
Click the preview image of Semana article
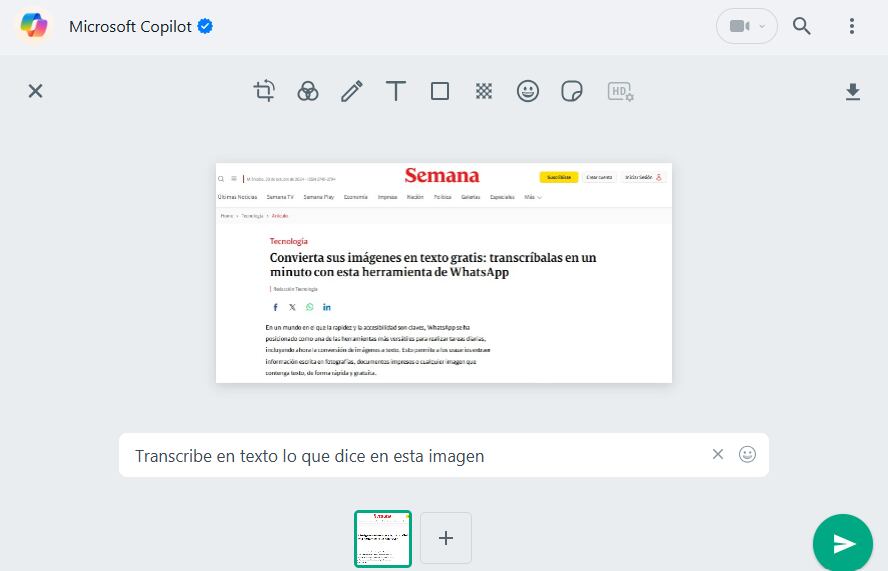click(444, 273)
